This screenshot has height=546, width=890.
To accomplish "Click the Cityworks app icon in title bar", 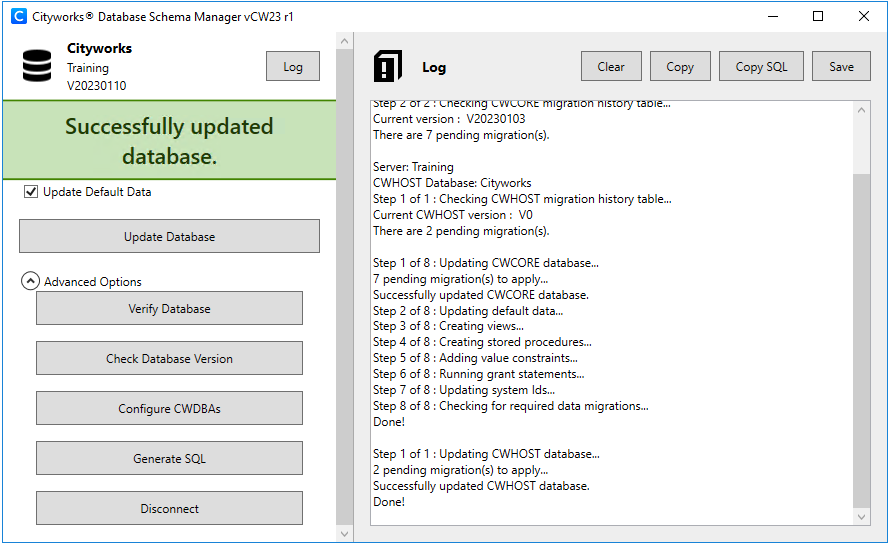I will 18,16.
